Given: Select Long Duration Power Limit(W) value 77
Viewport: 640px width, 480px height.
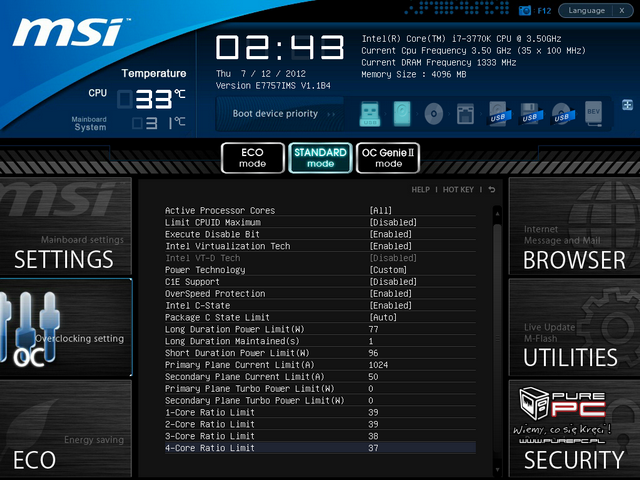Looking at the screenshot, I should [373, 329].
